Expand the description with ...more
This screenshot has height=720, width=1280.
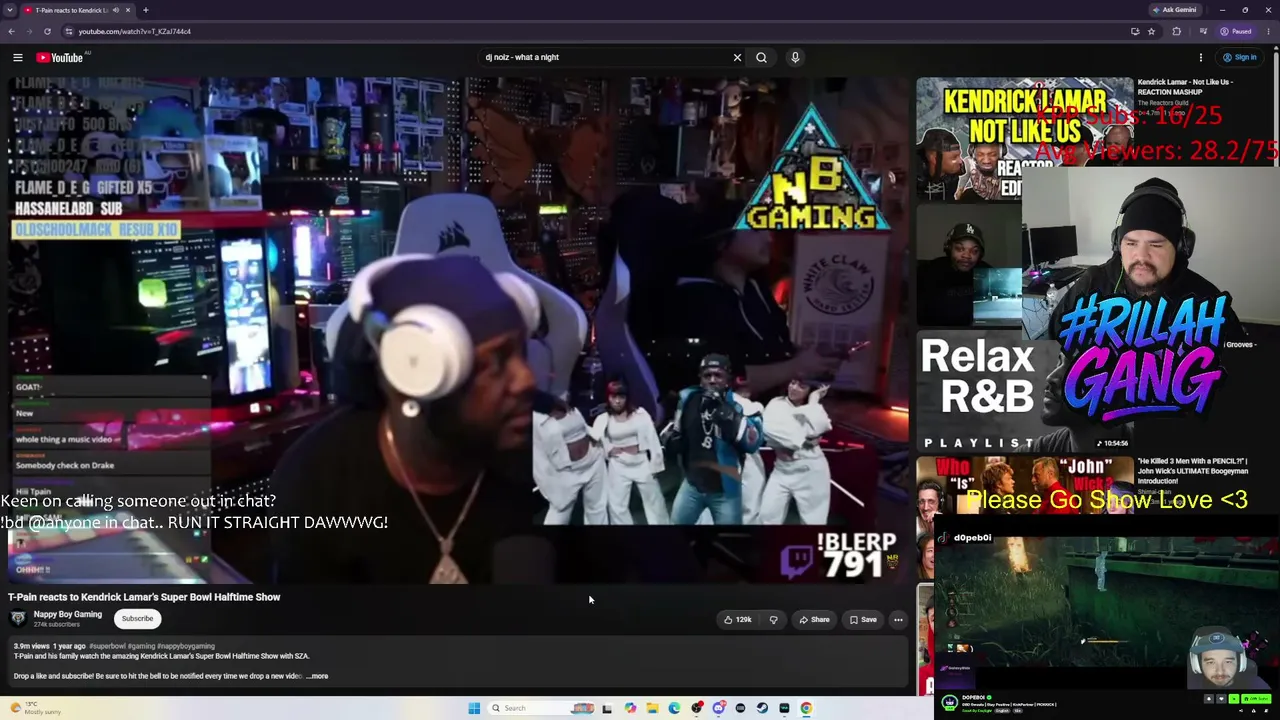317,676
